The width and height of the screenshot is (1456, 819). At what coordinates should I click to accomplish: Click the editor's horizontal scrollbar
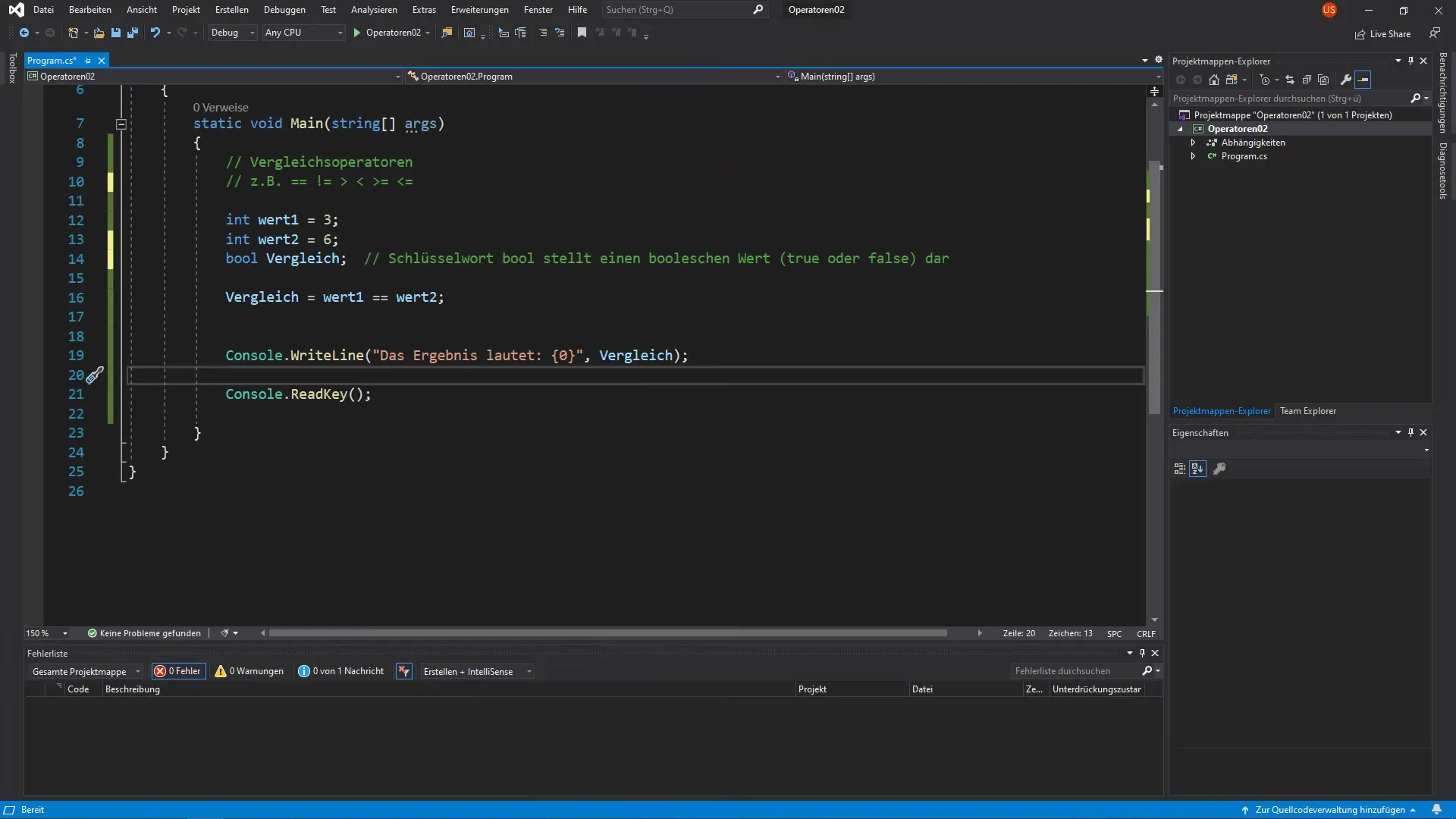coord(607,633)
